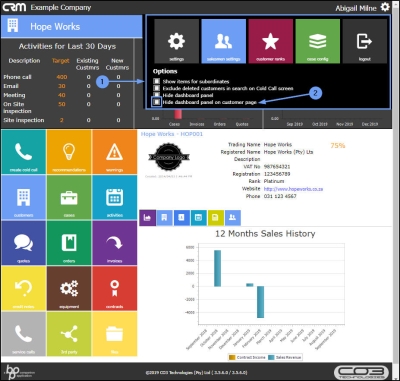Viewport: 400px width, 381px height.
Task: Click the vertical scrollbar on right edge
Action: tap(396, 190)
